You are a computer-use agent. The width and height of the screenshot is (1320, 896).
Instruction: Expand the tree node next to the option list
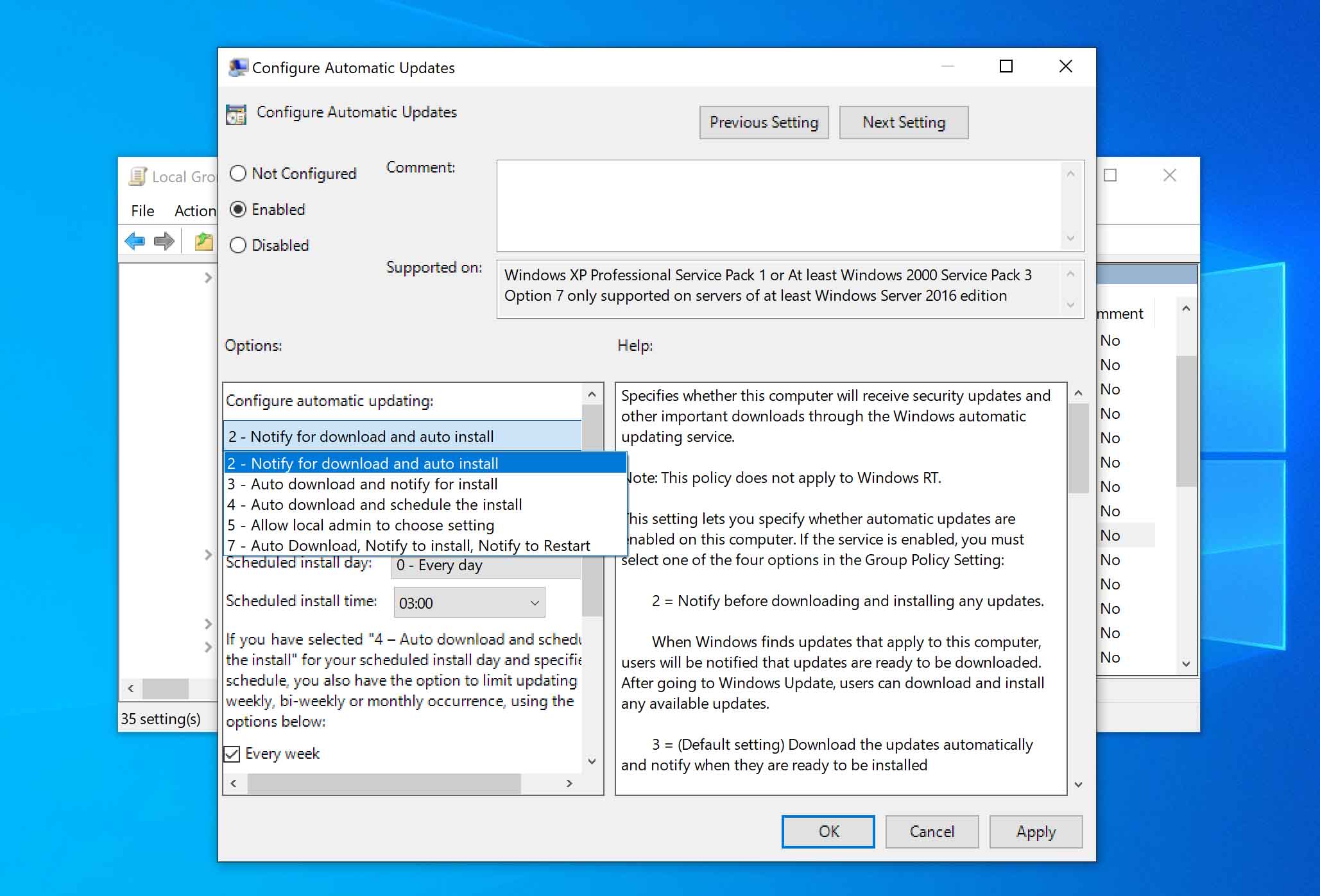click(208, 555)
